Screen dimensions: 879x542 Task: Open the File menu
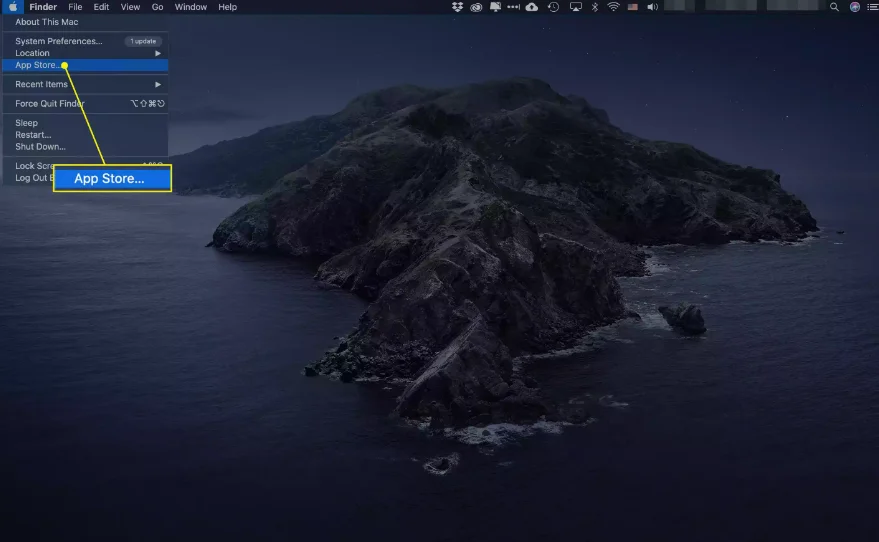[x=75, y=7]
